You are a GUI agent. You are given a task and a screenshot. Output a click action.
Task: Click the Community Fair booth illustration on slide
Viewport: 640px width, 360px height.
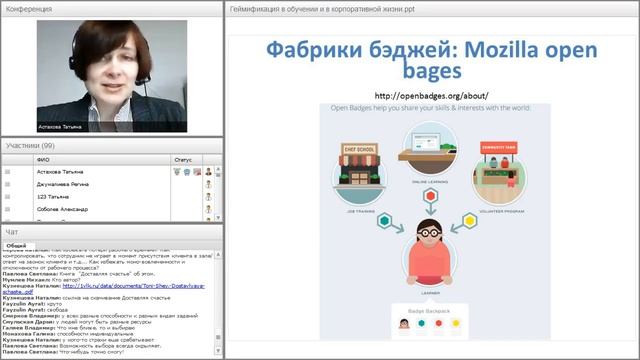pos(499,173)
